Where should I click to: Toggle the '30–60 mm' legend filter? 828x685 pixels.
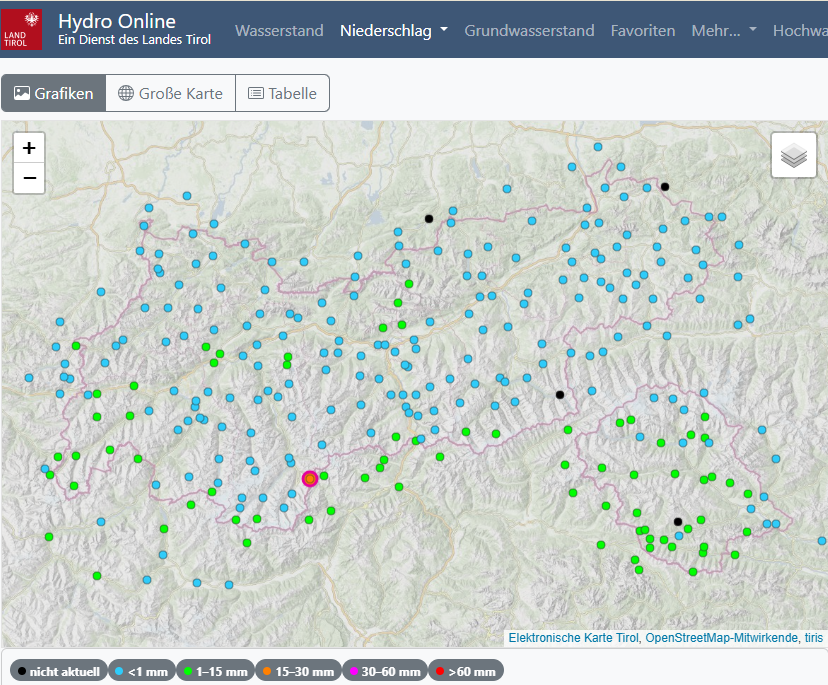tap(383, 671)
